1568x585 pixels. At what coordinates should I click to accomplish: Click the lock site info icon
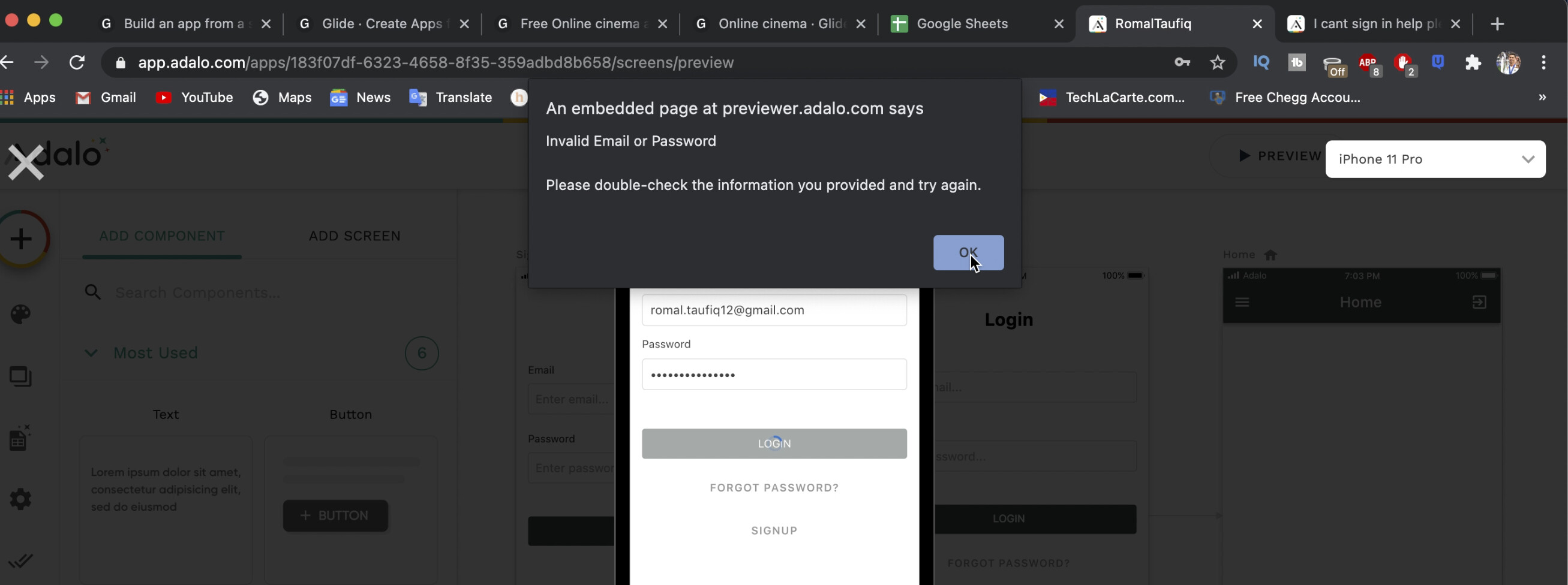(x=121, y=62)
